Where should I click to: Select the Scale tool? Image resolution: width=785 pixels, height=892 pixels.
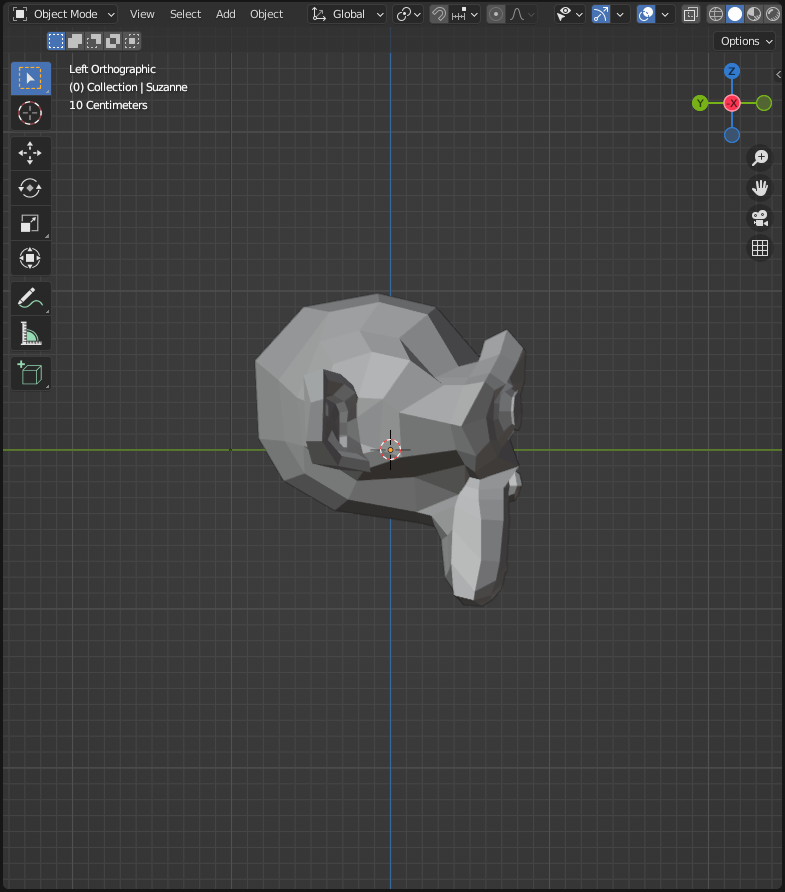[31, 224]
